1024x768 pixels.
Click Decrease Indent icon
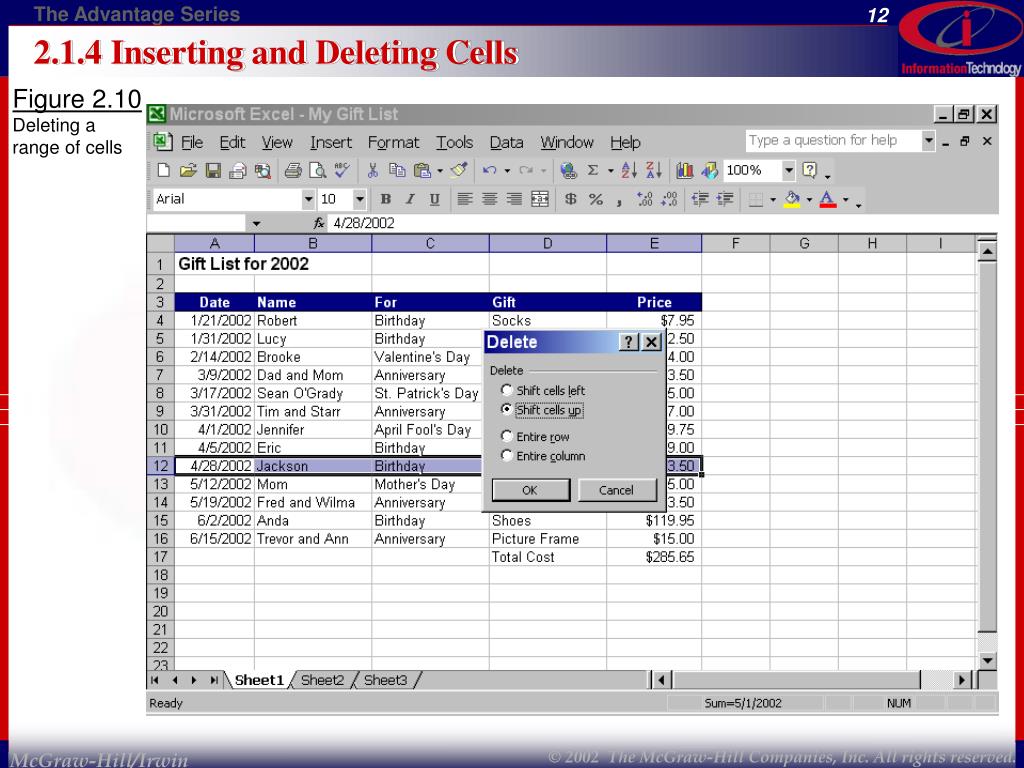[700, 199]
